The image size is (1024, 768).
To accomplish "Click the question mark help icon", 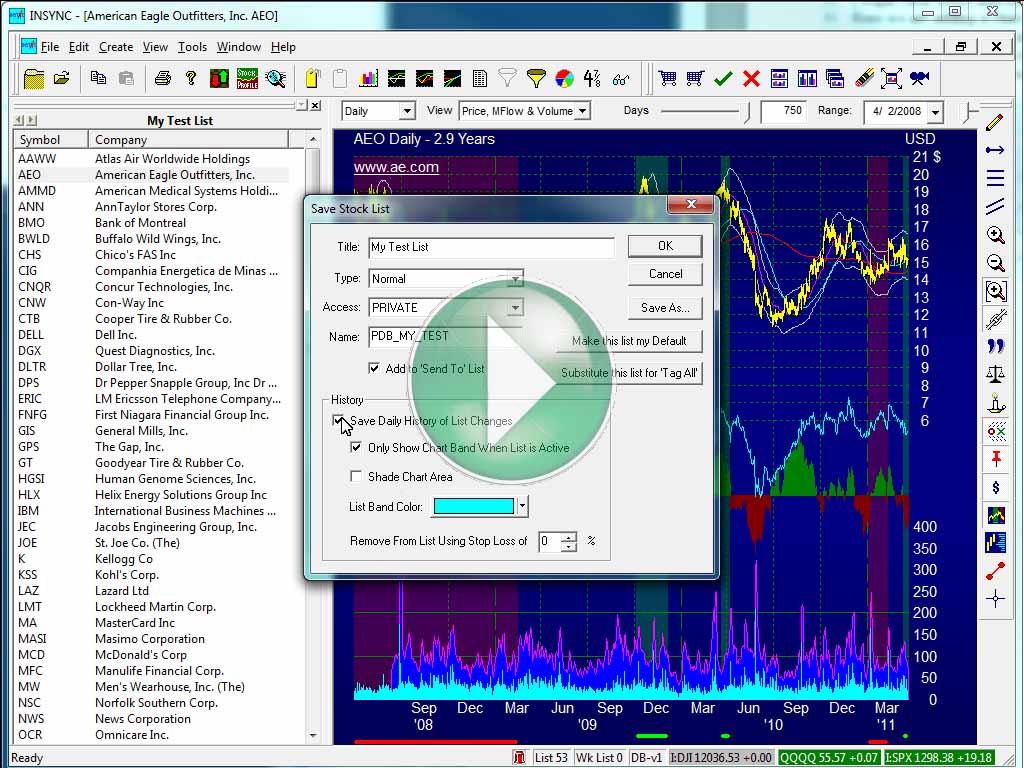I will (x=191, y=78).
